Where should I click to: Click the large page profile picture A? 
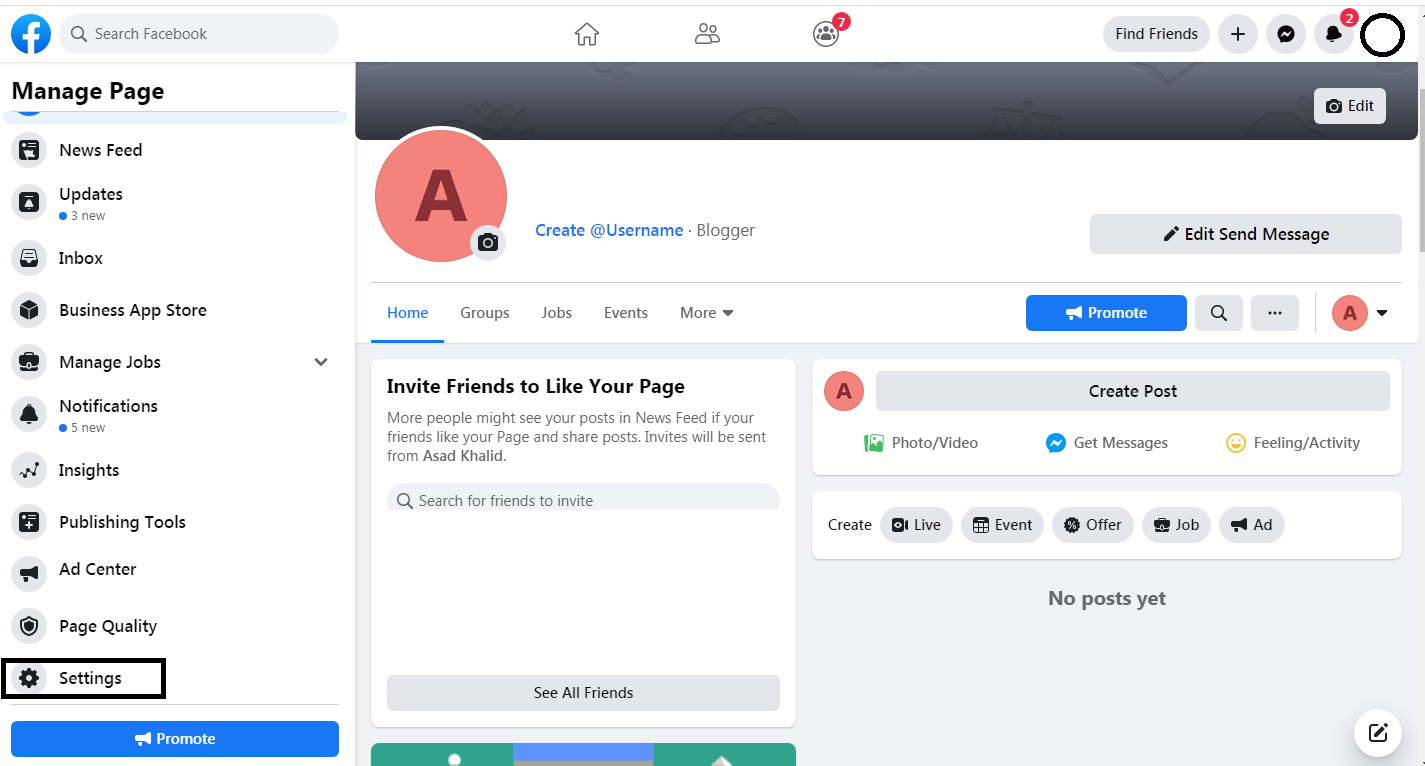441,196
